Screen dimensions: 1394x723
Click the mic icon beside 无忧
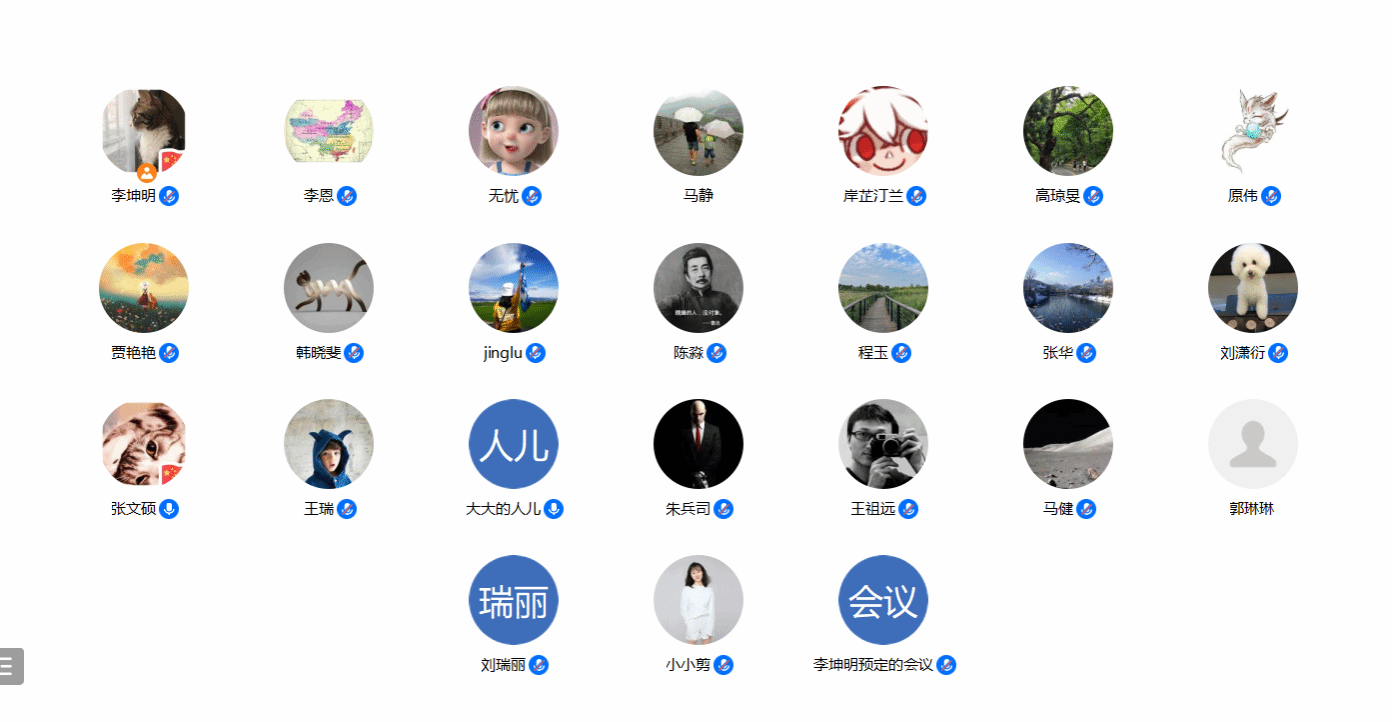pyautogui.click(x=532, y=196)
